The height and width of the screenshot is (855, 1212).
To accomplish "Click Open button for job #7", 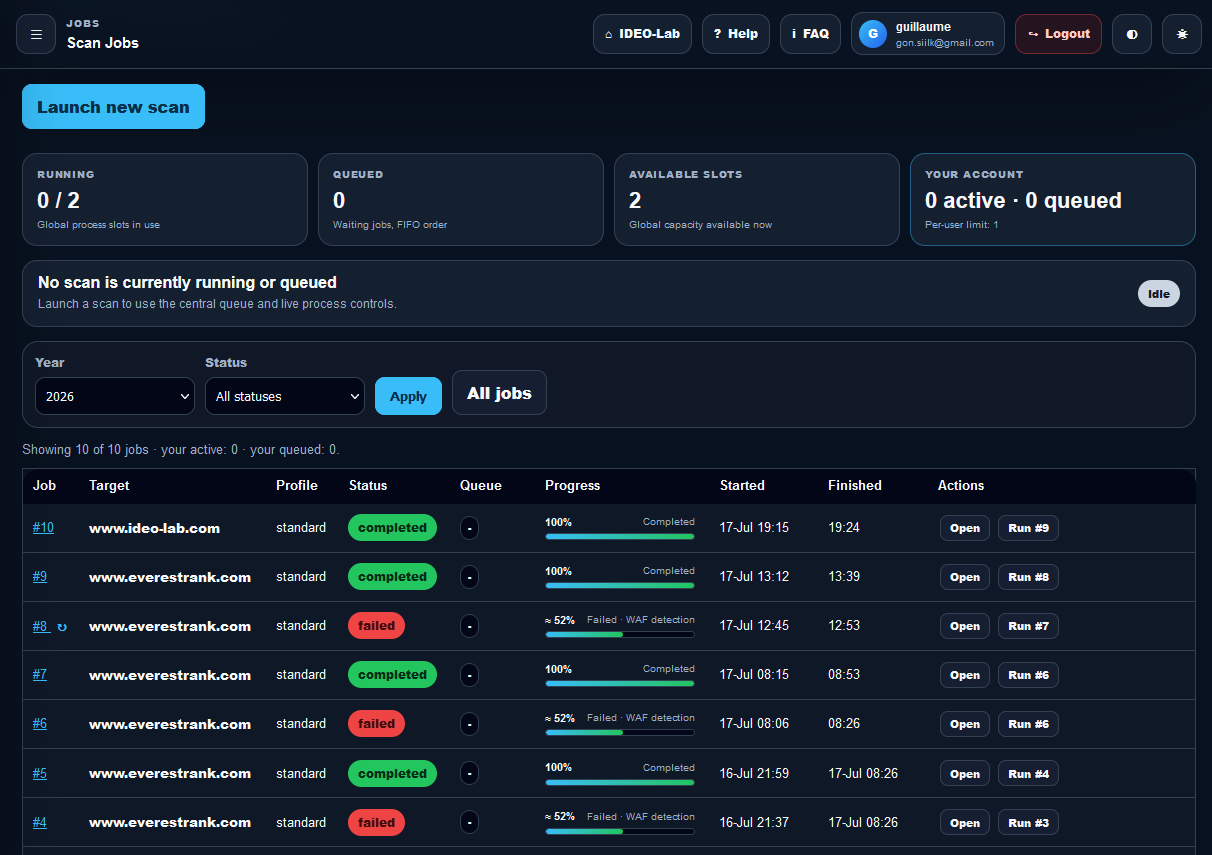I will [965, 675].
